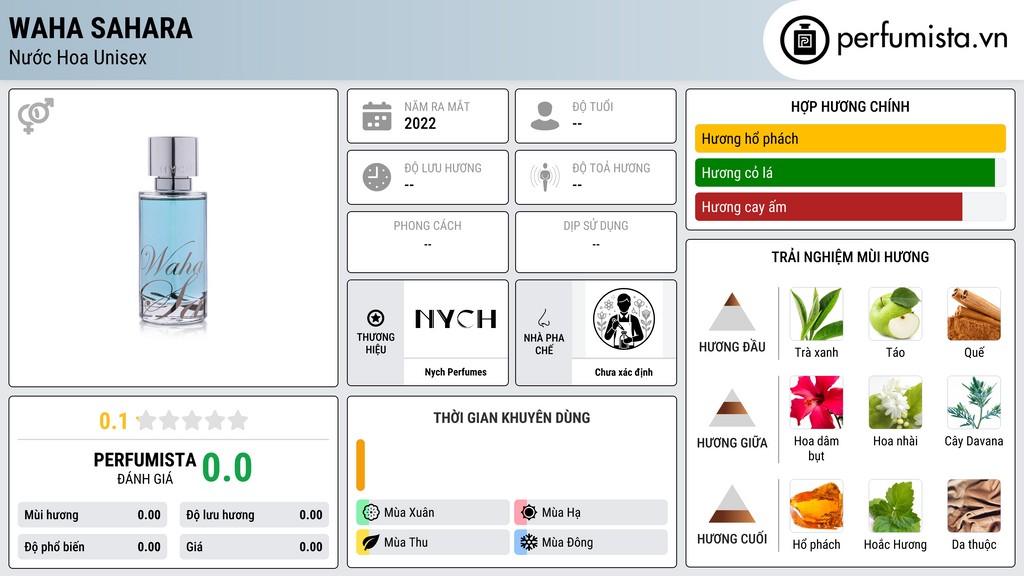Click the Dịp sử dụng box
This screenshot has width=1024, height=576.
pyautogui.click(x=596, y=242)
